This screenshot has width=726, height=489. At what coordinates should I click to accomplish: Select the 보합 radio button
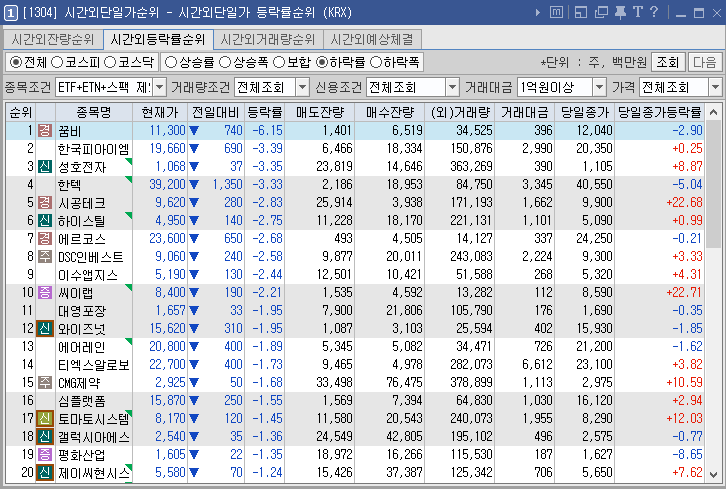point(279,62)
